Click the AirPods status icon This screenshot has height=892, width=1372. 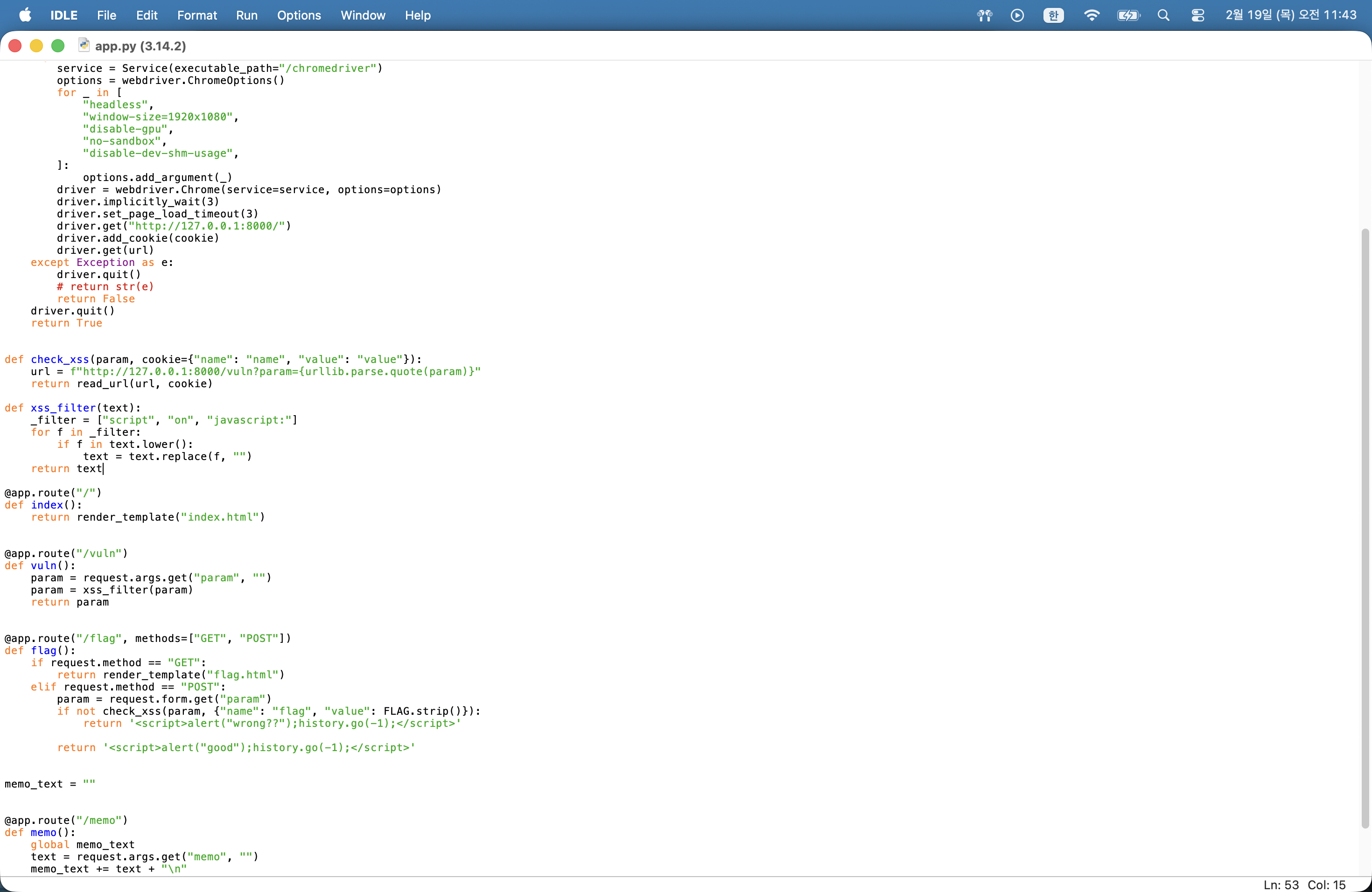(x=985, y=15)
